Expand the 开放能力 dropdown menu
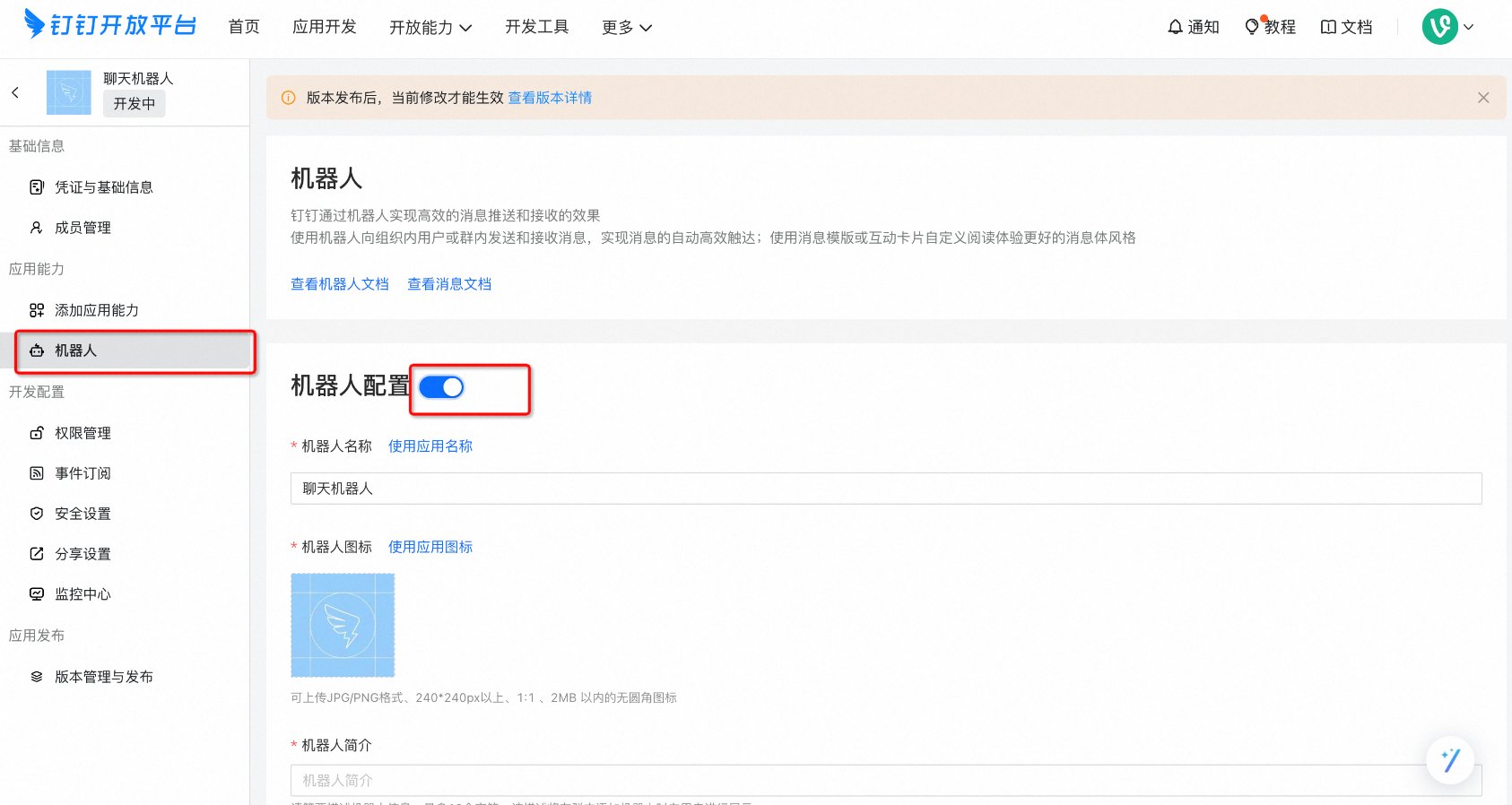Viewport: 1512px width, 805px height. [430, 27]
